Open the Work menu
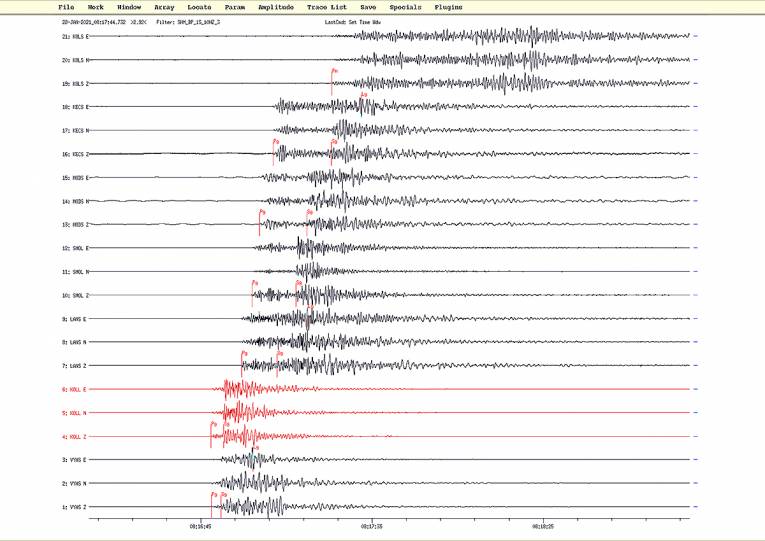This screenshot has width=765, height=541. (x=95, y=7)
